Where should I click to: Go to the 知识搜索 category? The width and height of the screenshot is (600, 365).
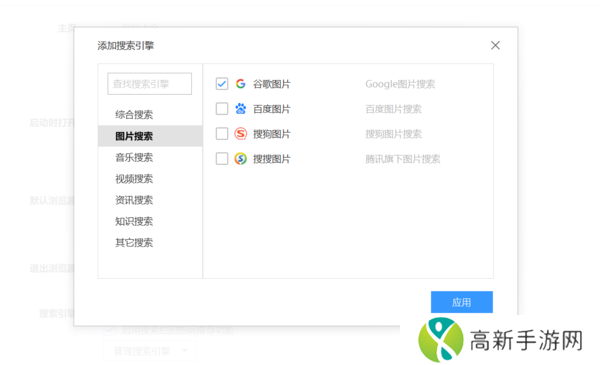tap(150, 221)
